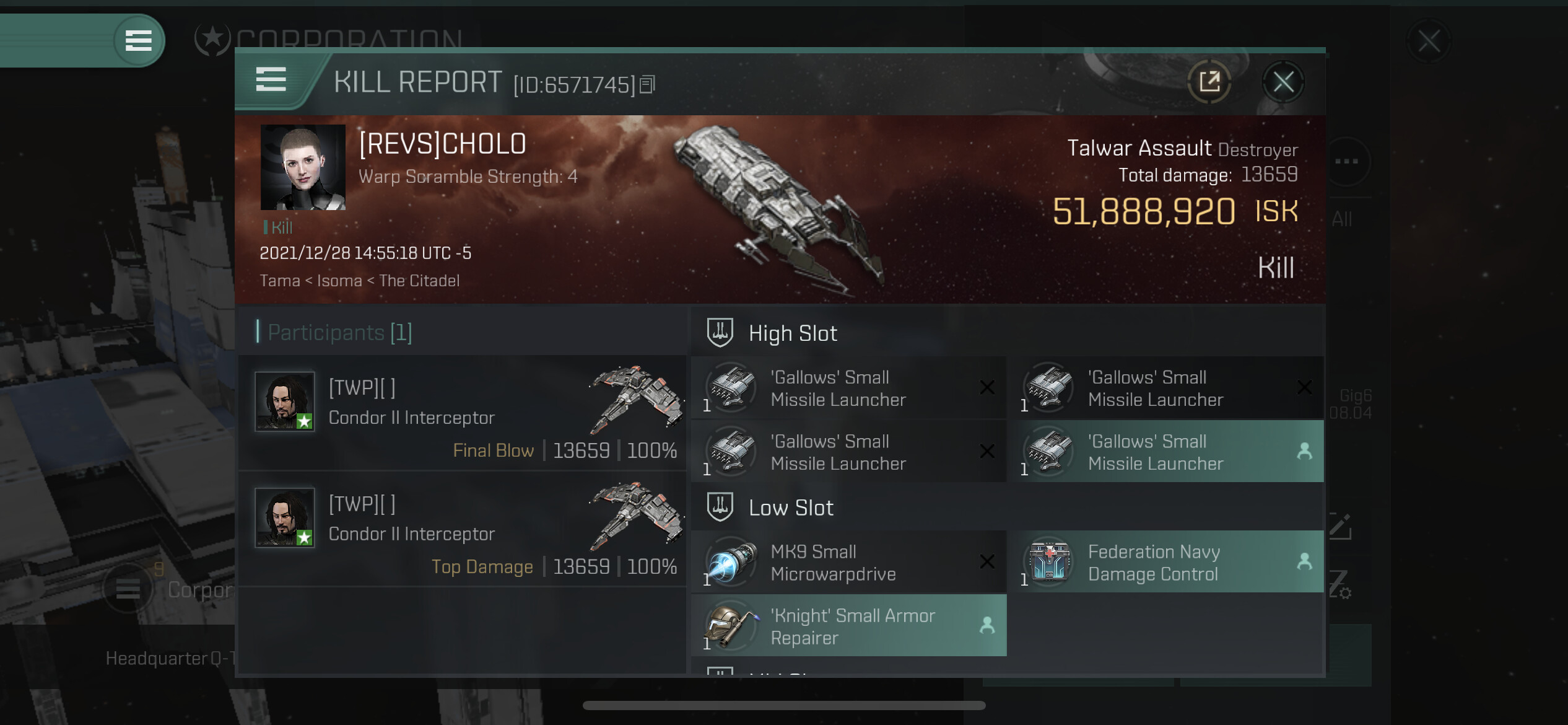Select the Top Damage participant entry
This screenshot has height=725, width=1568.
pyautogui.click(x=463, y=529)
